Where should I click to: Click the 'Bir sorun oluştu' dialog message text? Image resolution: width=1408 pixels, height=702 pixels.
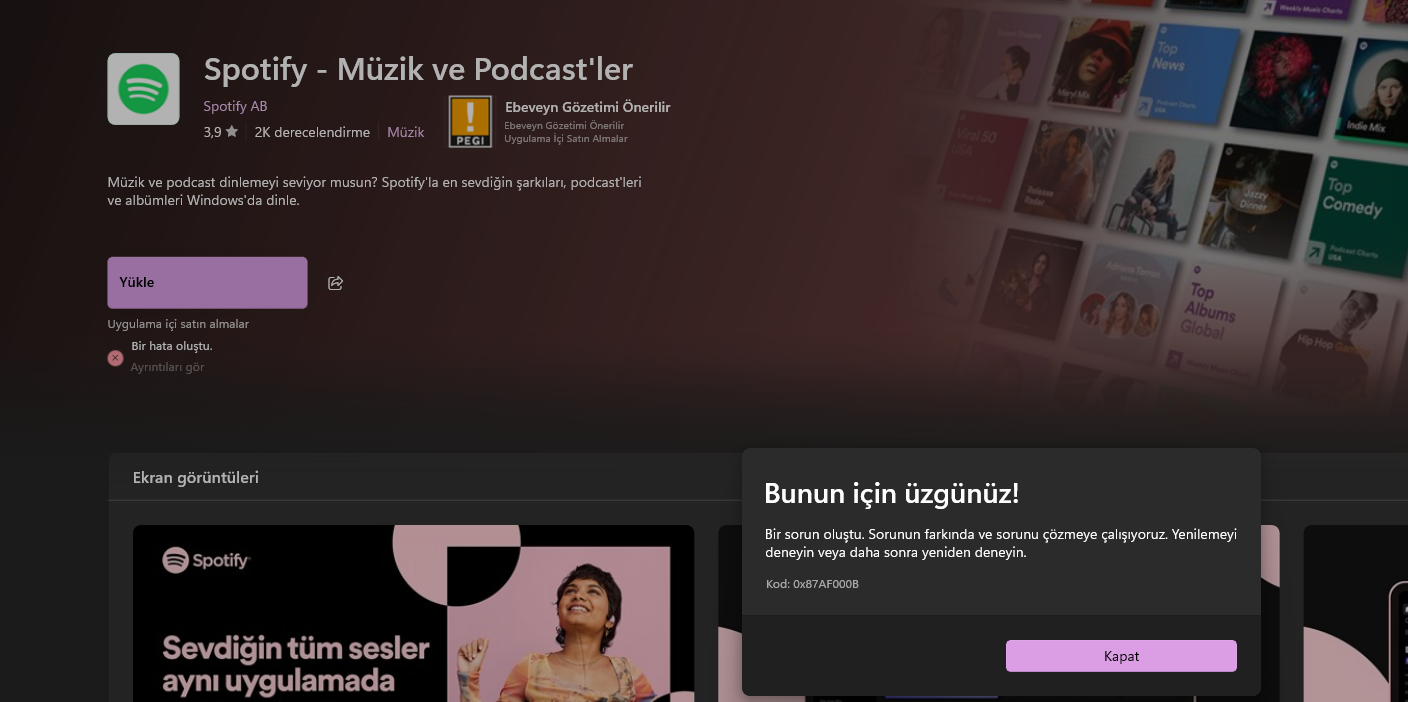tap(1001, 543)
